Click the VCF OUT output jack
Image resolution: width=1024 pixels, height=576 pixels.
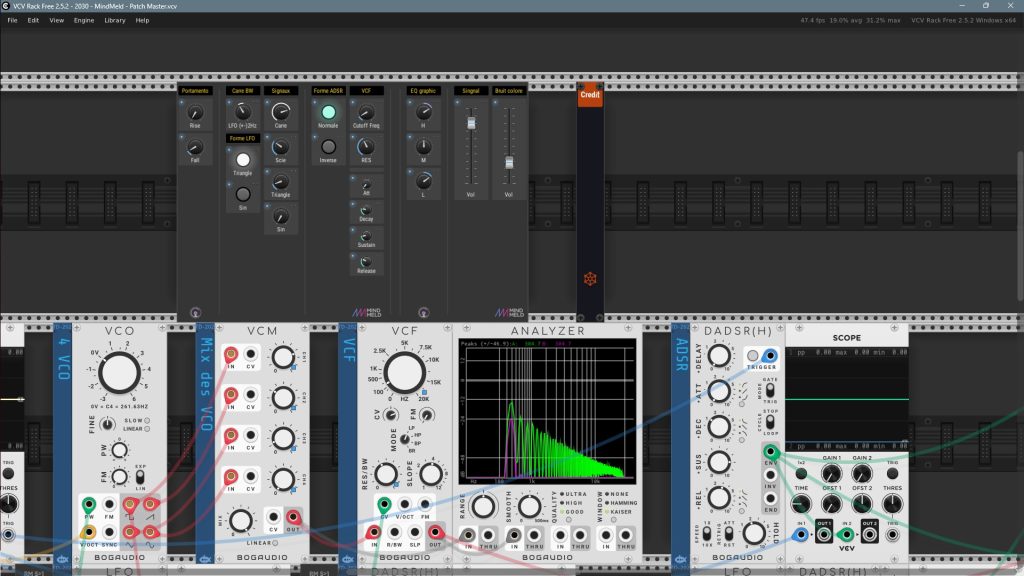tap(435, 532)
